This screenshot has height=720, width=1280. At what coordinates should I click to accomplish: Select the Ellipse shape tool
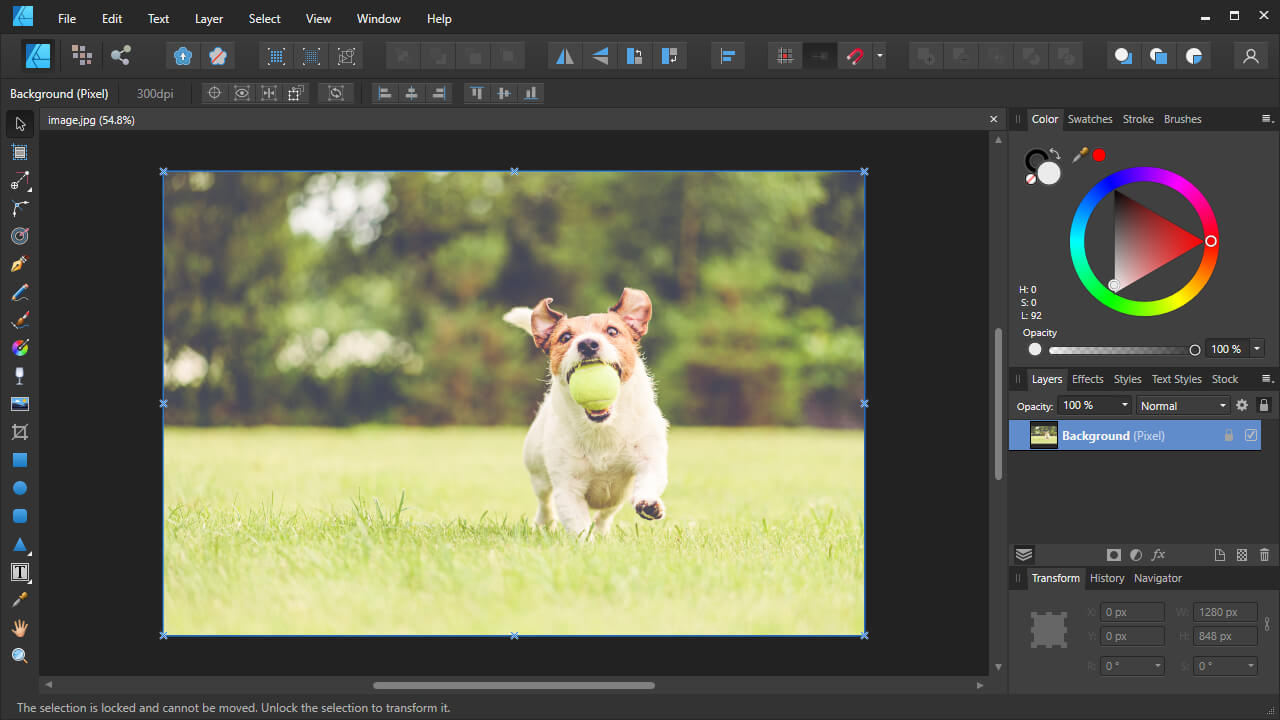(20, 488)
